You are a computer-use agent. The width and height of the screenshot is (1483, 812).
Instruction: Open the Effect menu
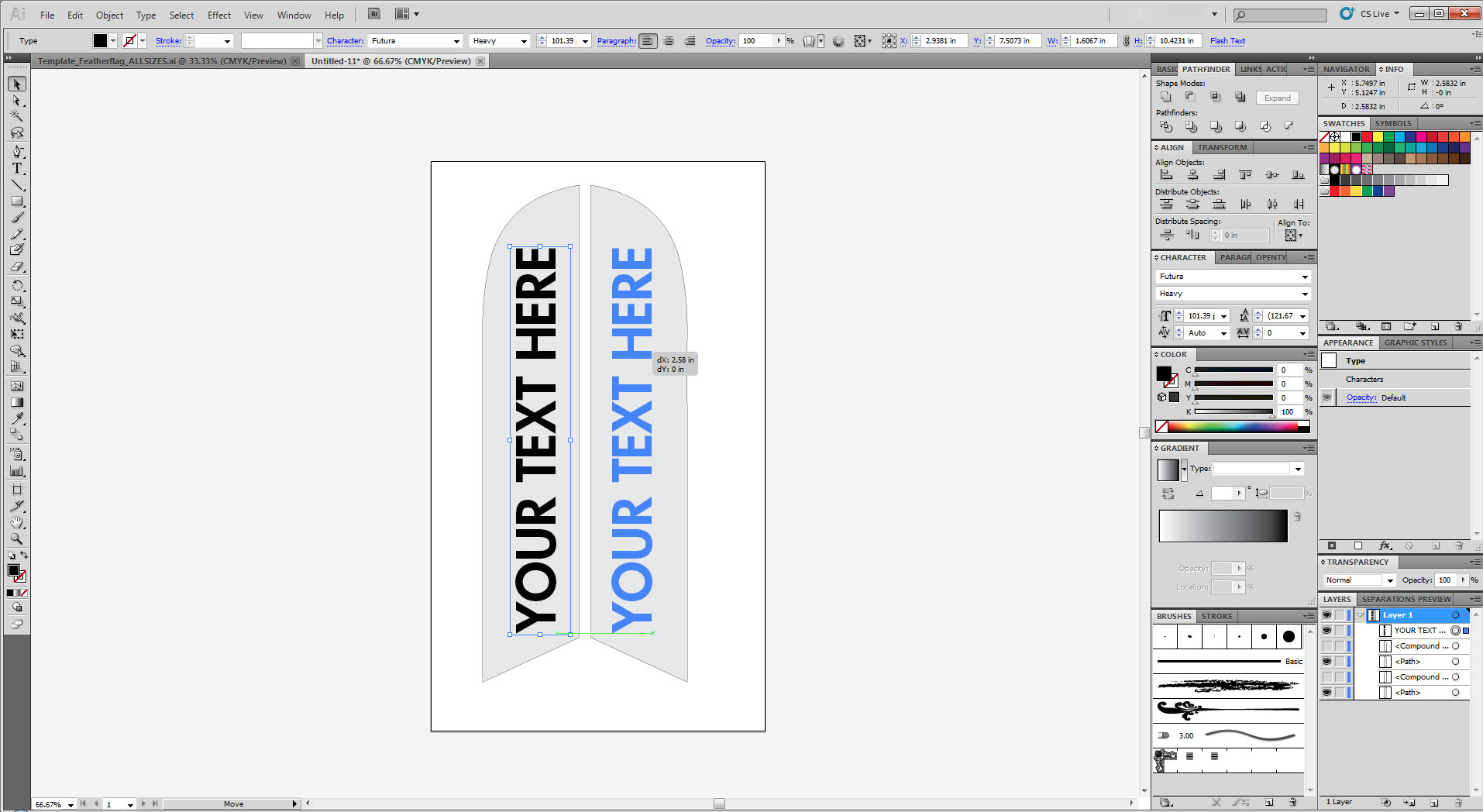(218, 15)
